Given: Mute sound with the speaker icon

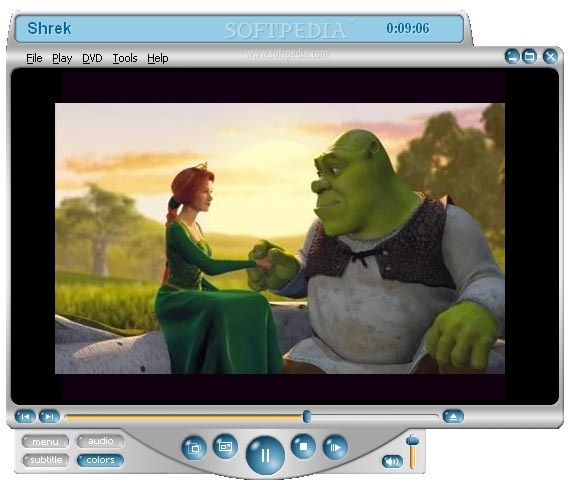Looking at the screenshot, I should pyautogui.click(x=392, y=461).
